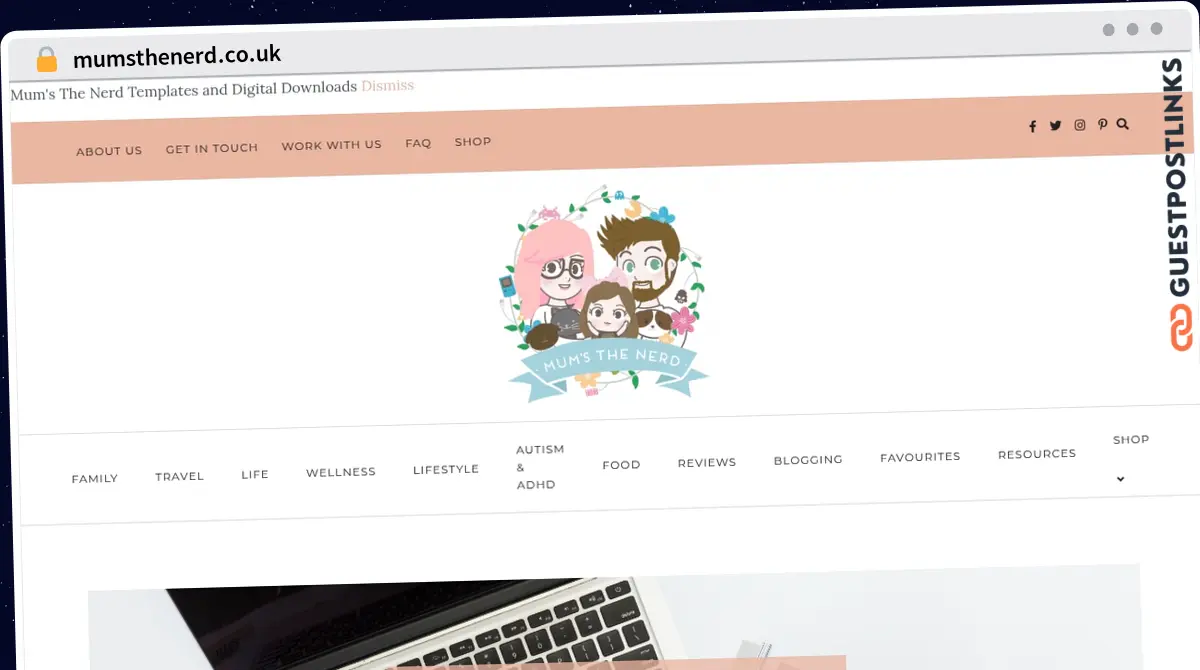
Task: Open the Wellness category
Action: pos(341,472)
